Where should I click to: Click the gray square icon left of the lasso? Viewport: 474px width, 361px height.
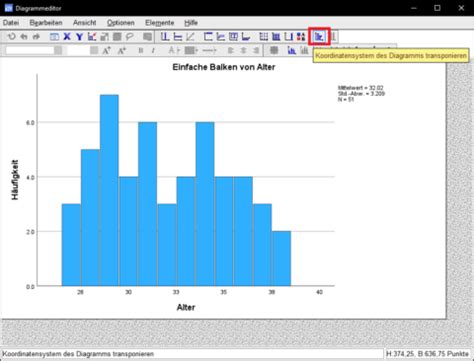coord(117,37)
